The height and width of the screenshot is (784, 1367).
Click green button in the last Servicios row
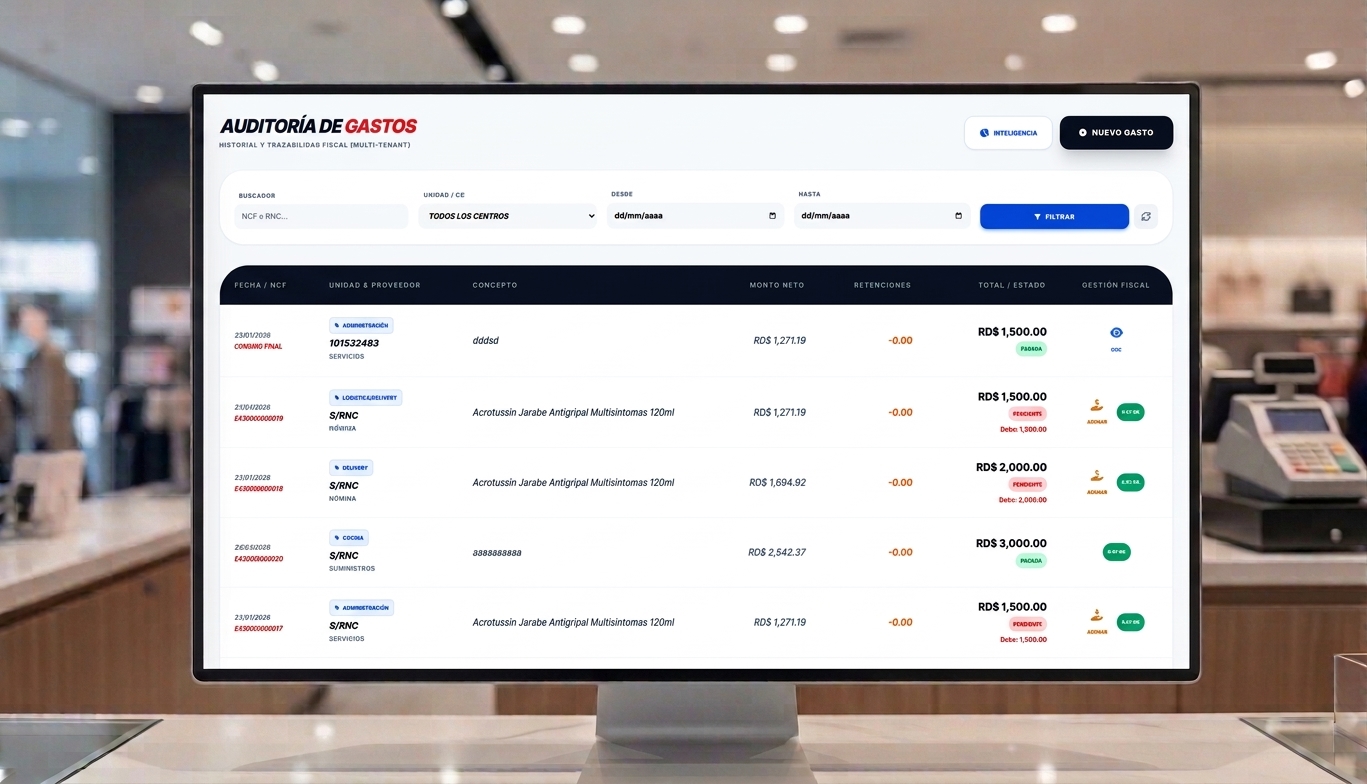tap(1131, 622)
